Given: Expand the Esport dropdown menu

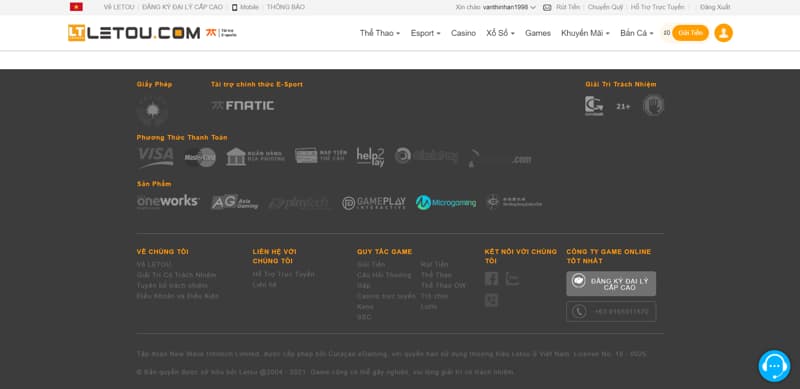Looking at the screenshot, I should (x=426, y=33).
